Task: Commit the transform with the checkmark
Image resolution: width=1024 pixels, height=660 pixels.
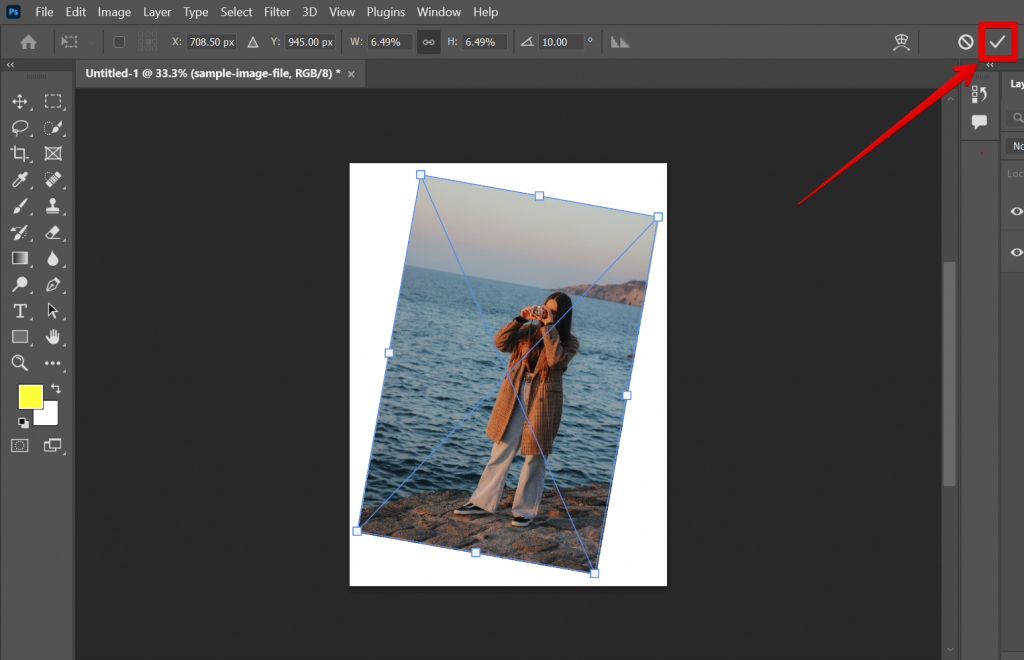Action: pyautogui.click(x=1000, y=41)
